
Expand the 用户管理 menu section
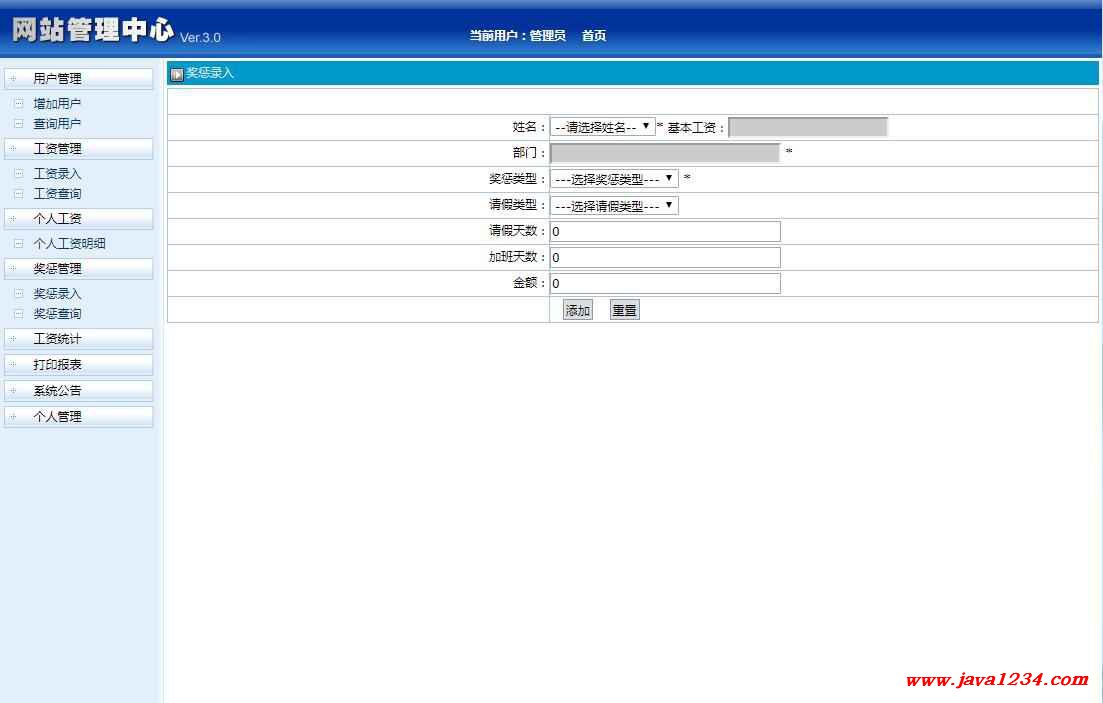coord(78,78)
